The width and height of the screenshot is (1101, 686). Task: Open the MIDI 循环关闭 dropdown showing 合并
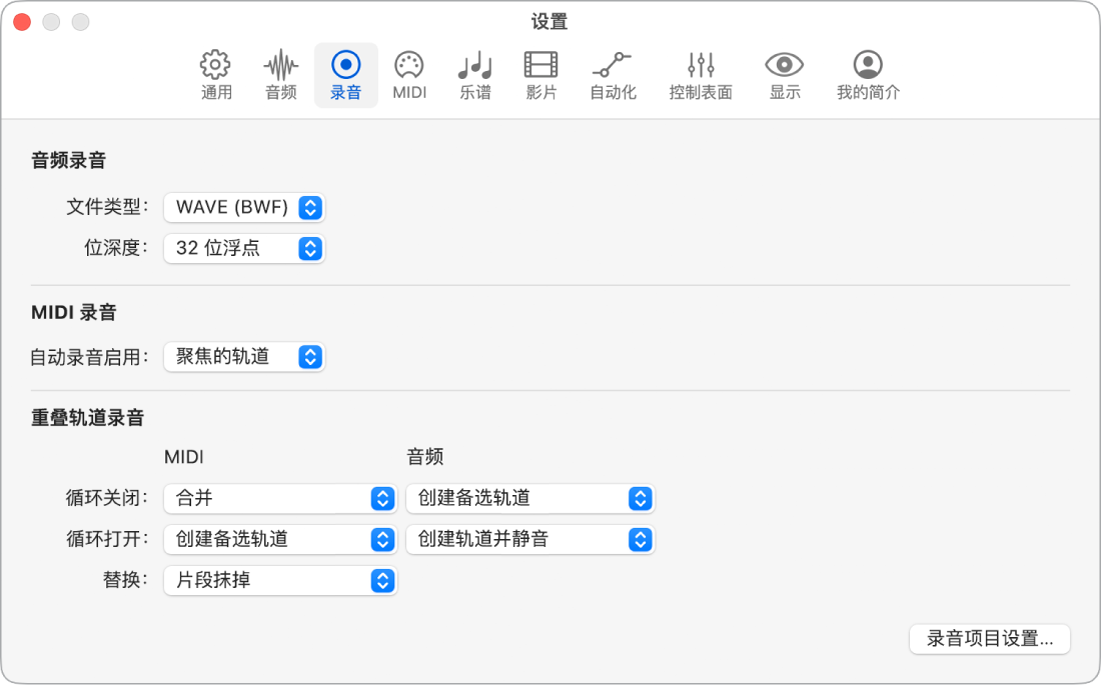[279, 498]
